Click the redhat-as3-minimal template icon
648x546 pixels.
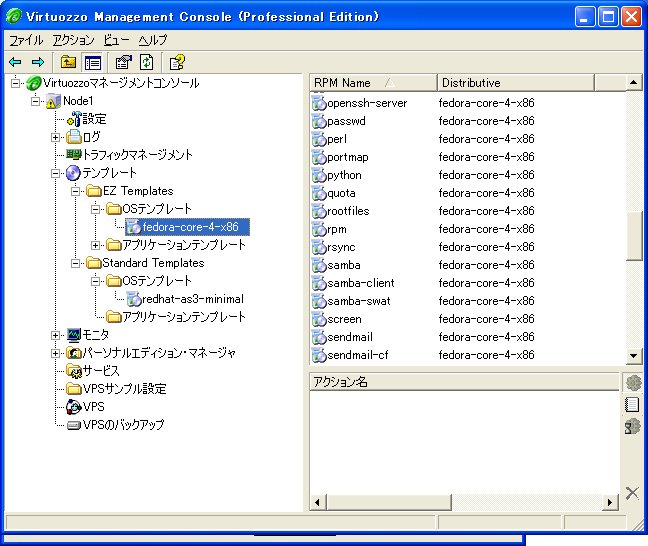coord(133,299)
